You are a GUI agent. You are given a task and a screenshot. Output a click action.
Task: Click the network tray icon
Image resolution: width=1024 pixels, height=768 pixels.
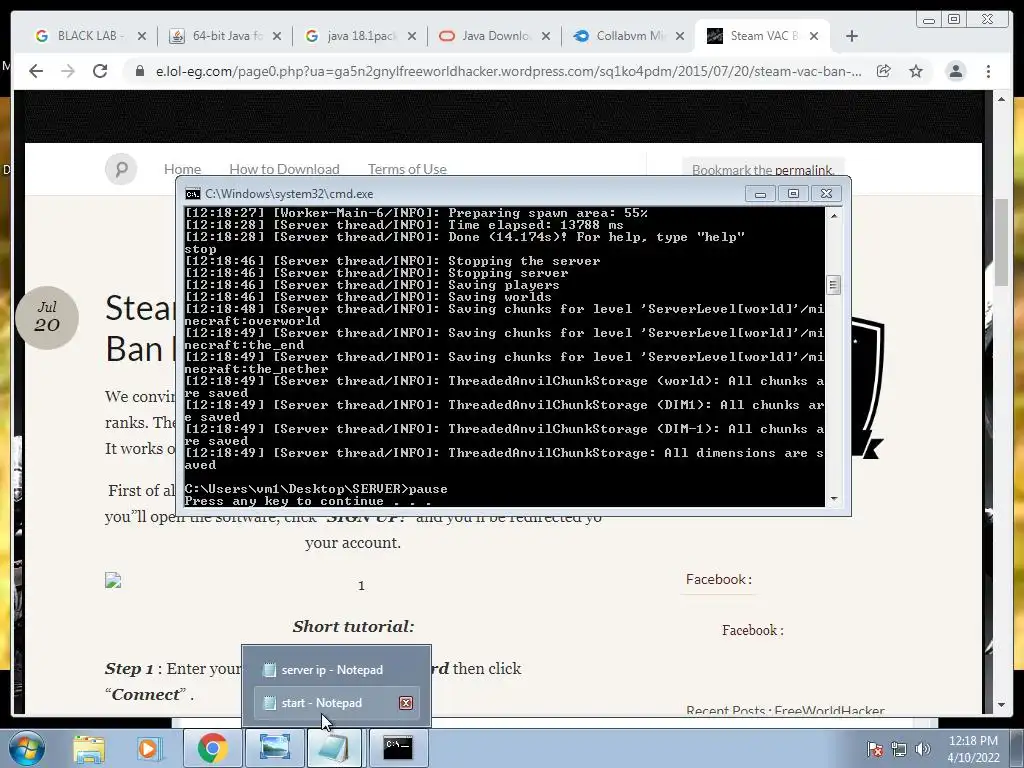point(899,749)
